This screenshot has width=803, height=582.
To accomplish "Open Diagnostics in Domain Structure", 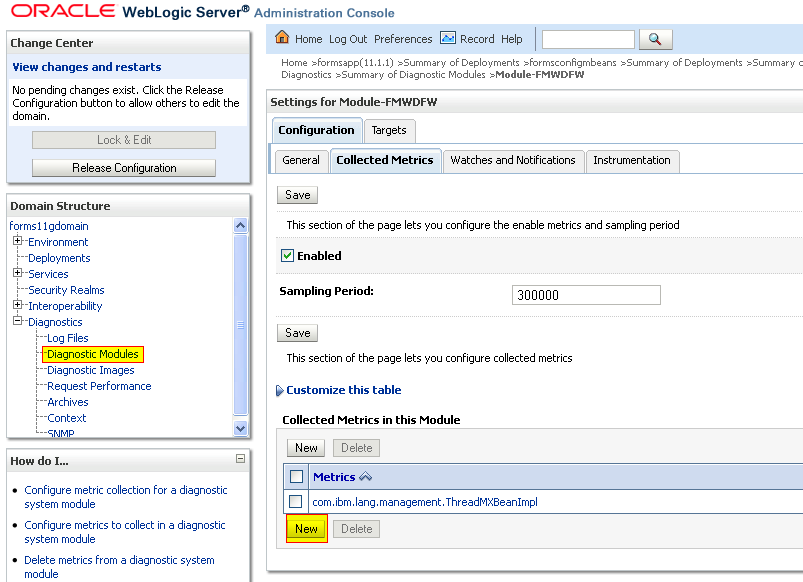I will 55,322.
